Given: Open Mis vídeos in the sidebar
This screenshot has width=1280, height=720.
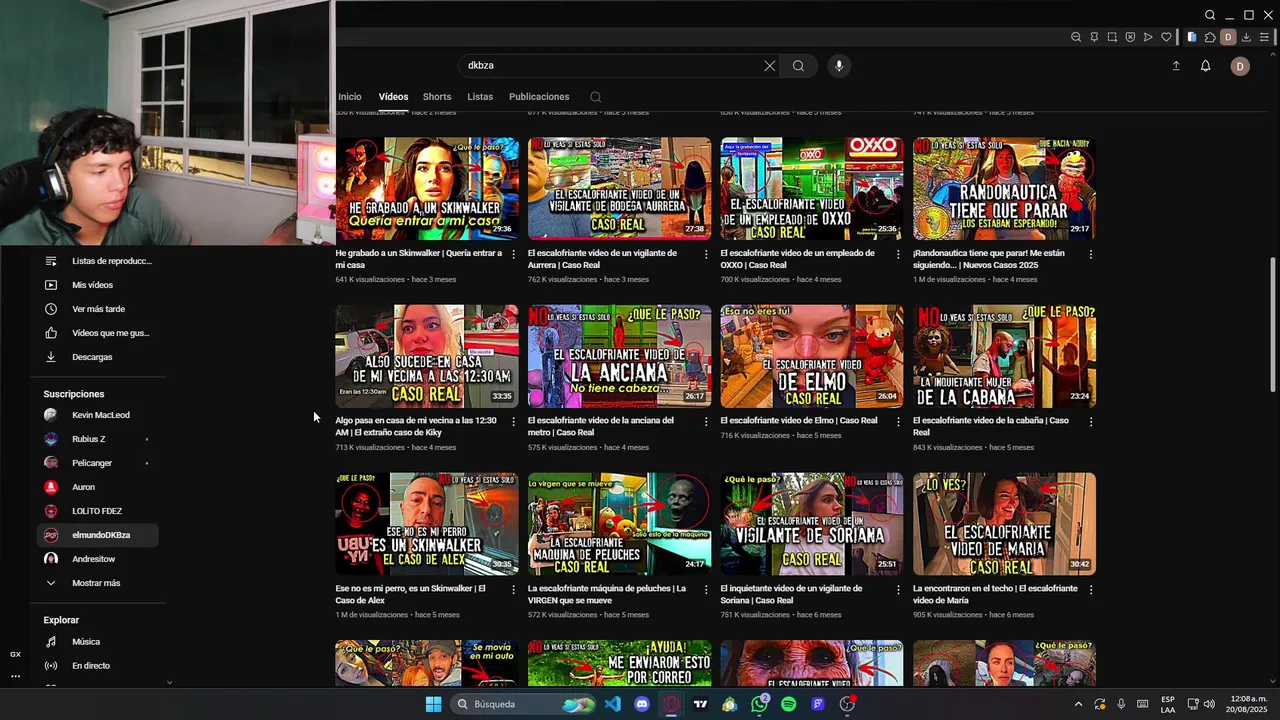Looking at the screenshot, I should [x=100, y=285].
